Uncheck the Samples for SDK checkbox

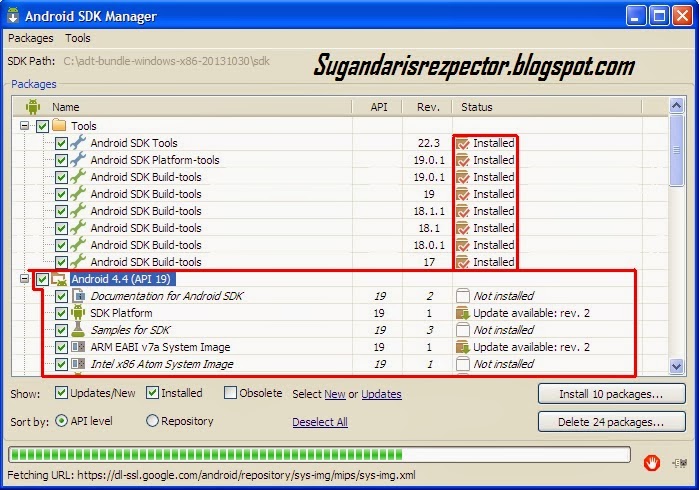tap(61, 330)
